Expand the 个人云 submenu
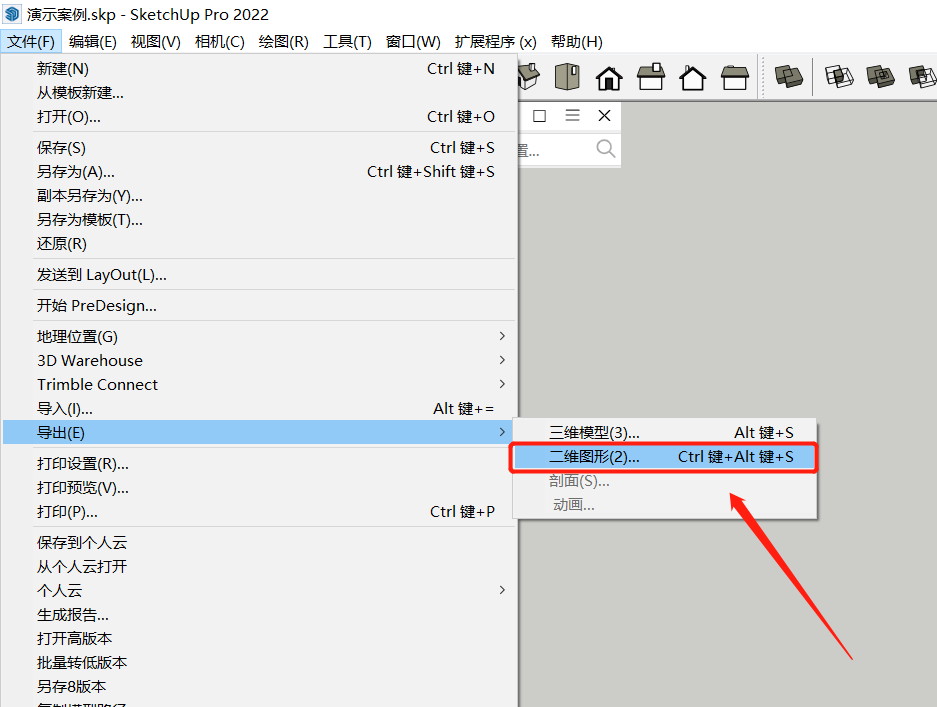This screenshot has width=937, height=707. click(x=259, y=590)
